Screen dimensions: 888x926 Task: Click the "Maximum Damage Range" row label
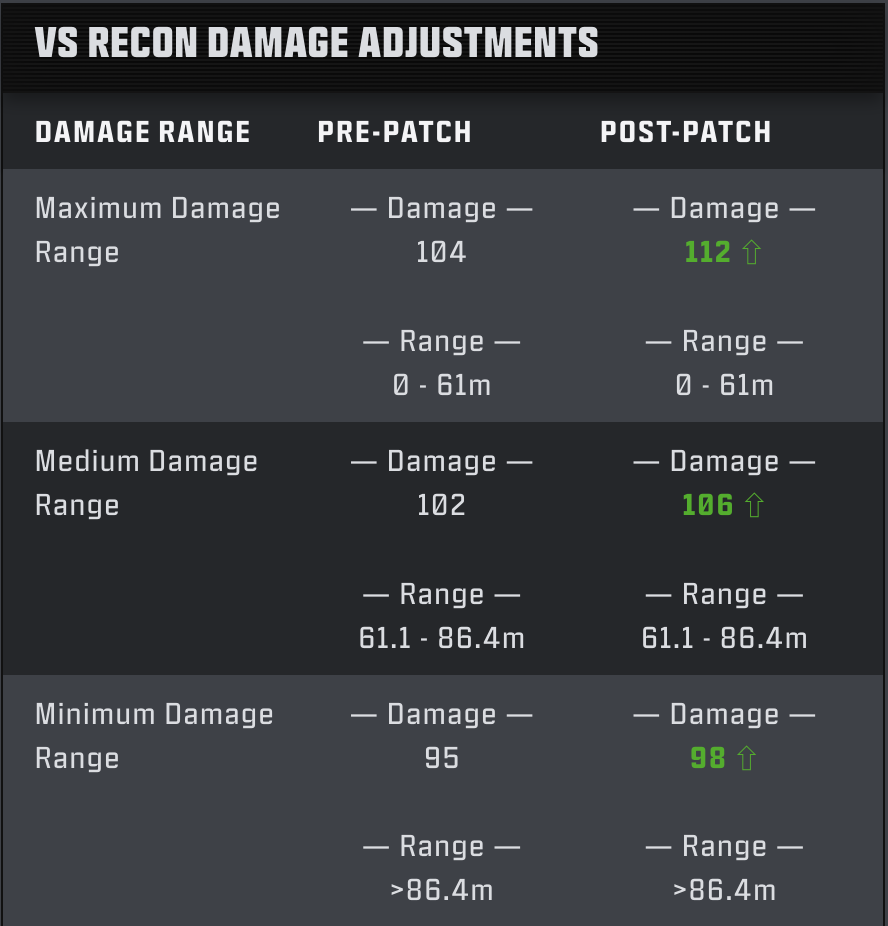[x=157, y=230]
